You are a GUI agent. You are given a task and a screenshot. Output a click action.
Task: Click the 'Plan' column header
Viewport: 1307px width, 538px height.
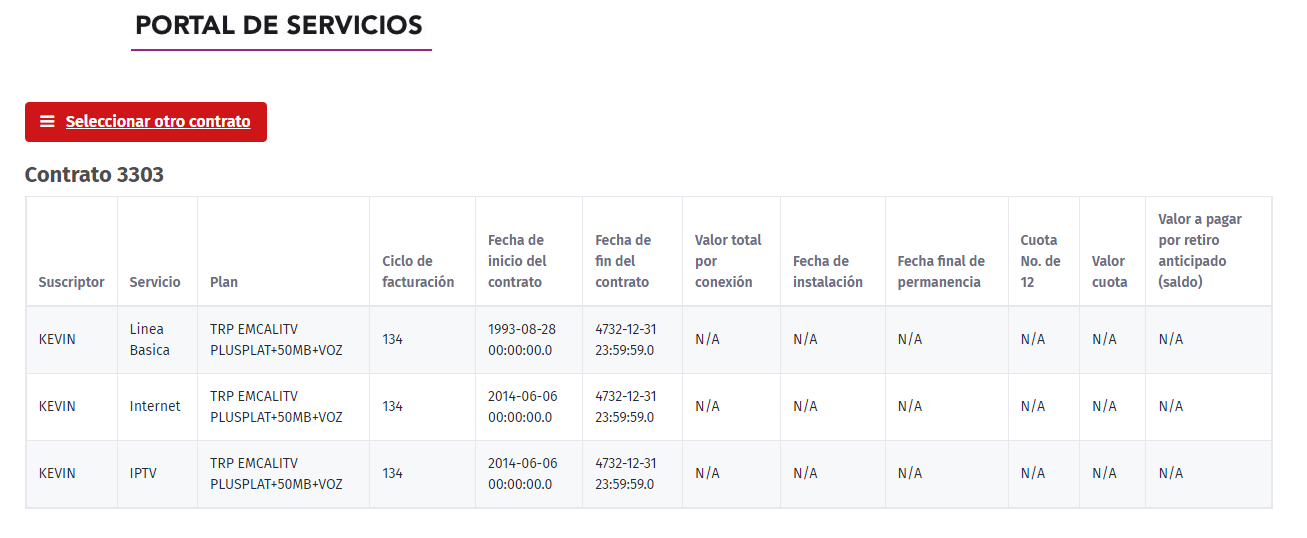pyautogui.click(x=224, y=282)
